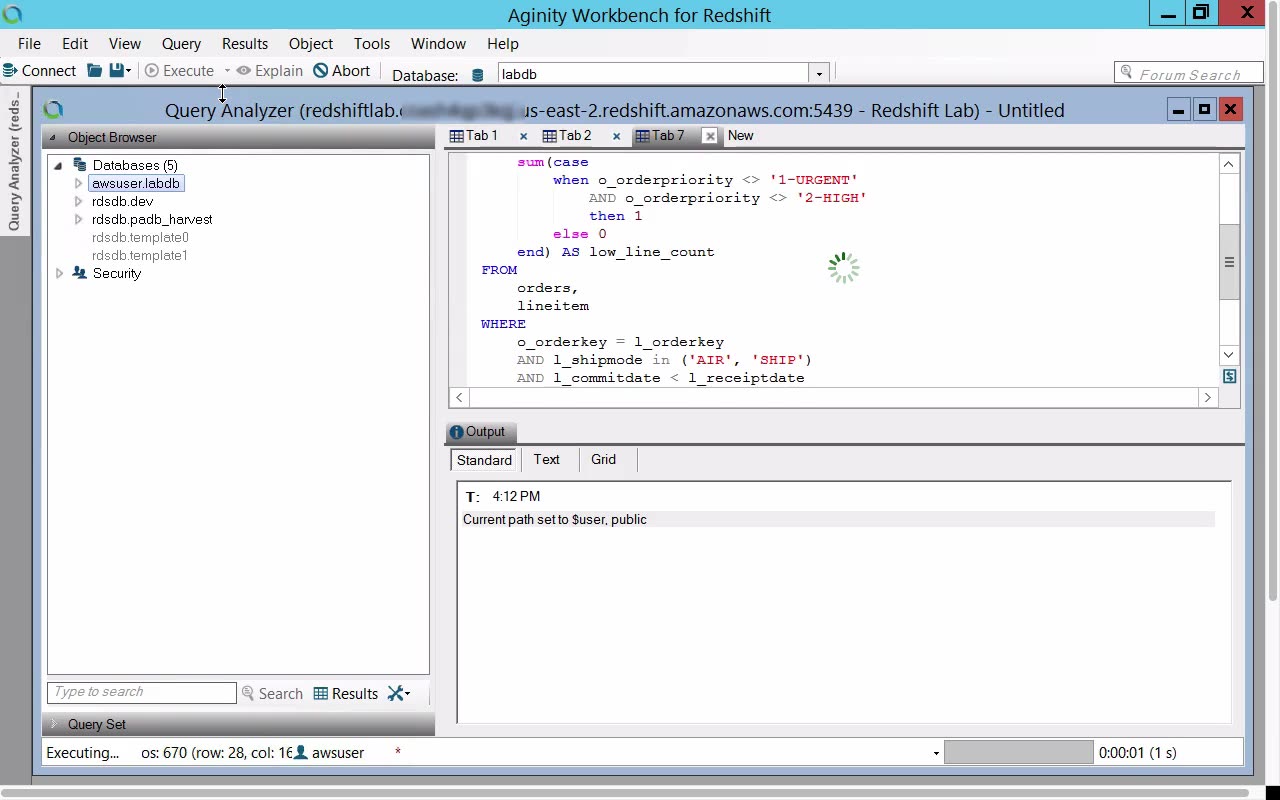Switch output view to Text
This screenshot has height=800, width=1280.
click(546, 460)
